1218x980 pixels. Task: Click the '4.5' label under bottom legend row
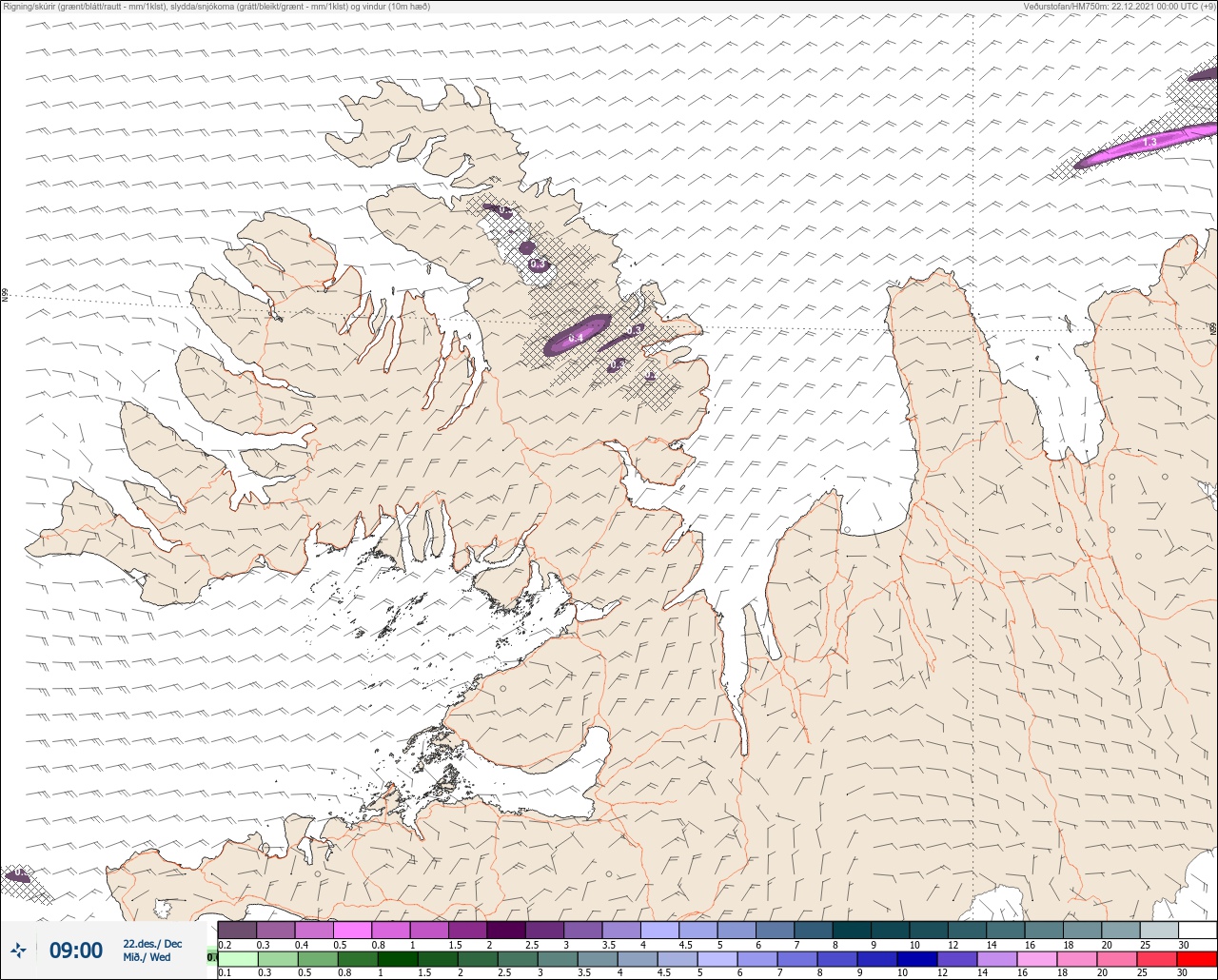pyautogui.click(x=664, y=973)
